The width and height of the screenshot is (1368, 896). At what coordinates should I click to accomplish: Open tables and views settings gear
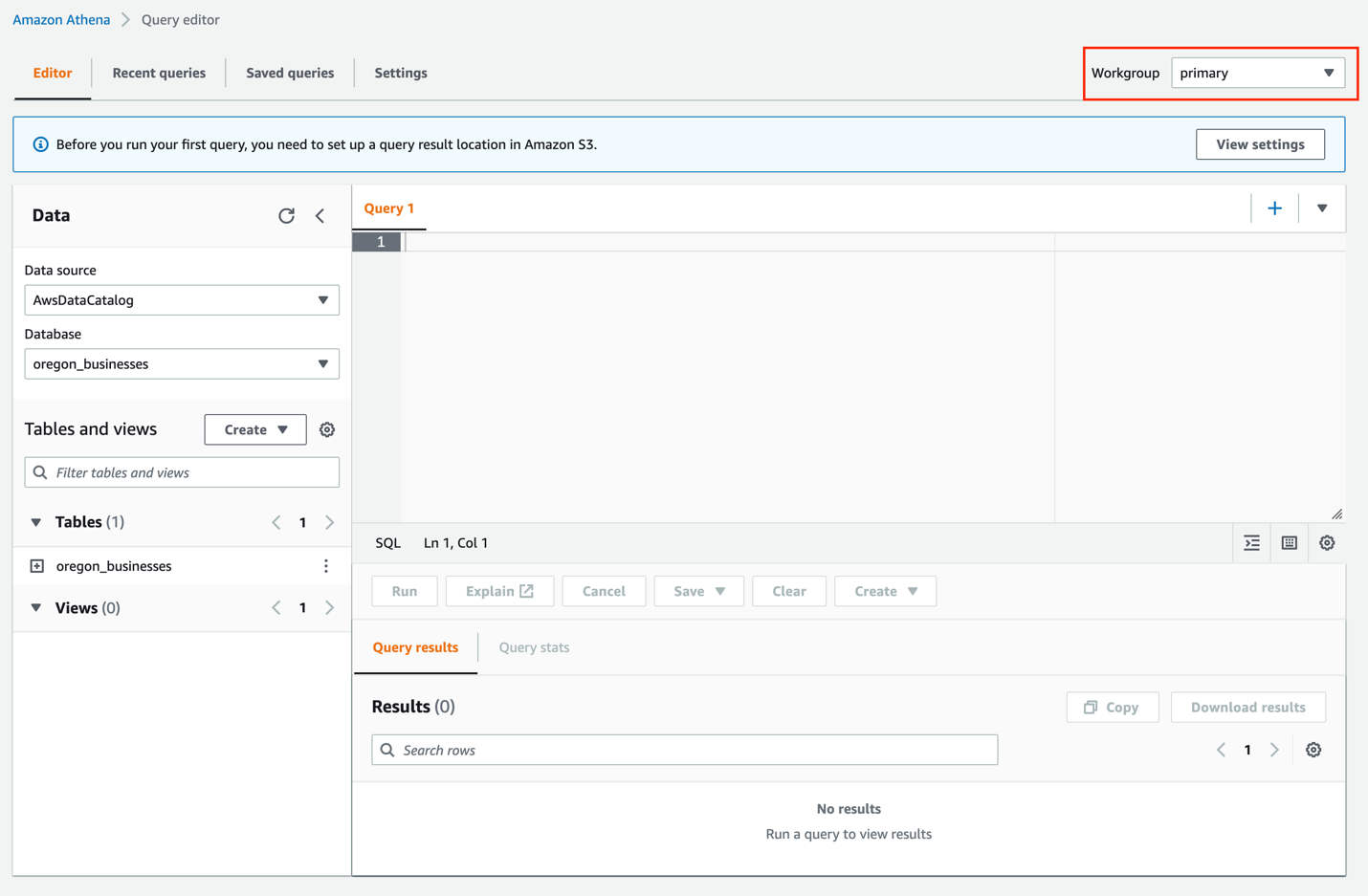tap(326, 429)
